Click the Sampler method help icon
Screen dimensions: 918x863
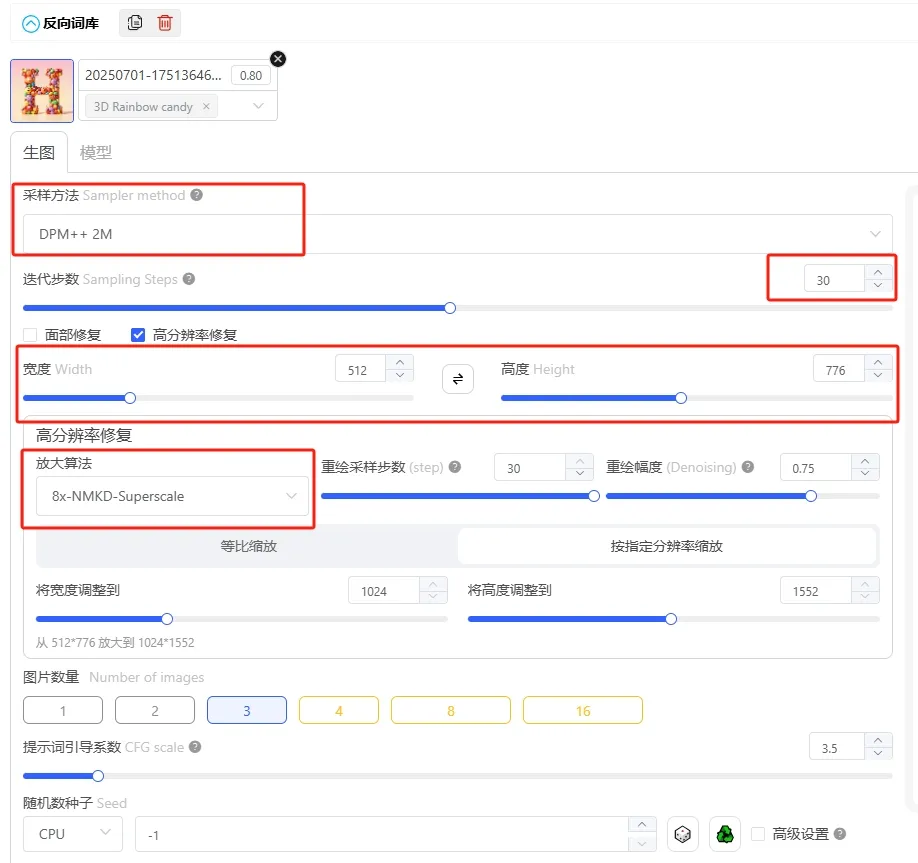tap(197, 196)
